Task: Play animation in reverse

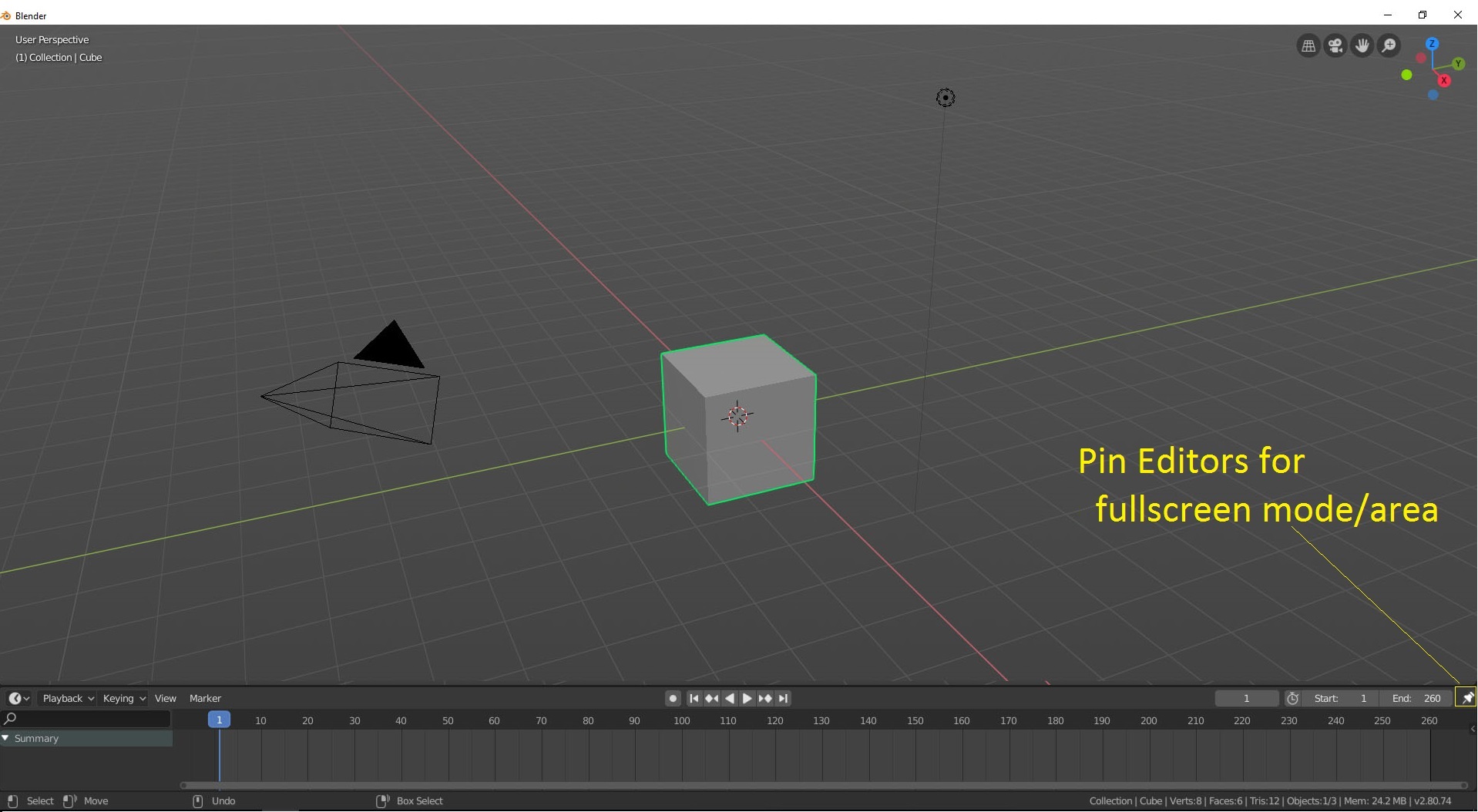Action: point(729,699)
